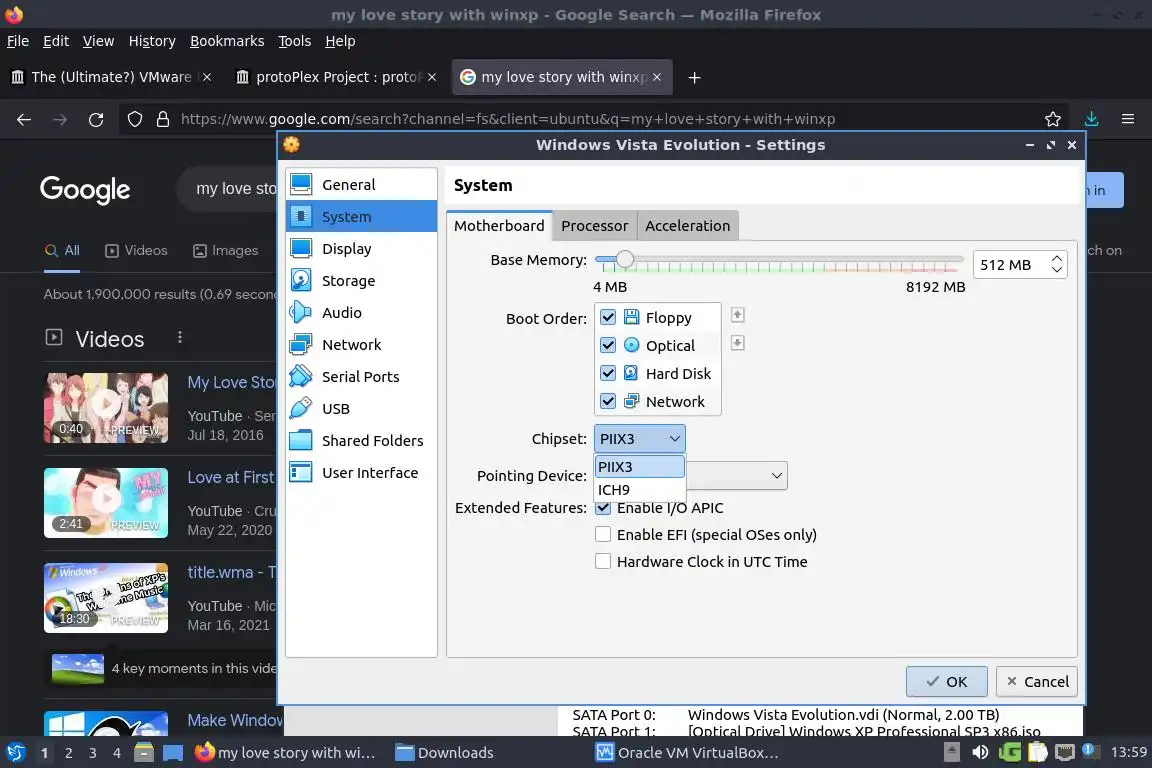Click Firefox downloads arrow icon
The height and width of the screenshot is (768, 1152).
point(1091,119)
